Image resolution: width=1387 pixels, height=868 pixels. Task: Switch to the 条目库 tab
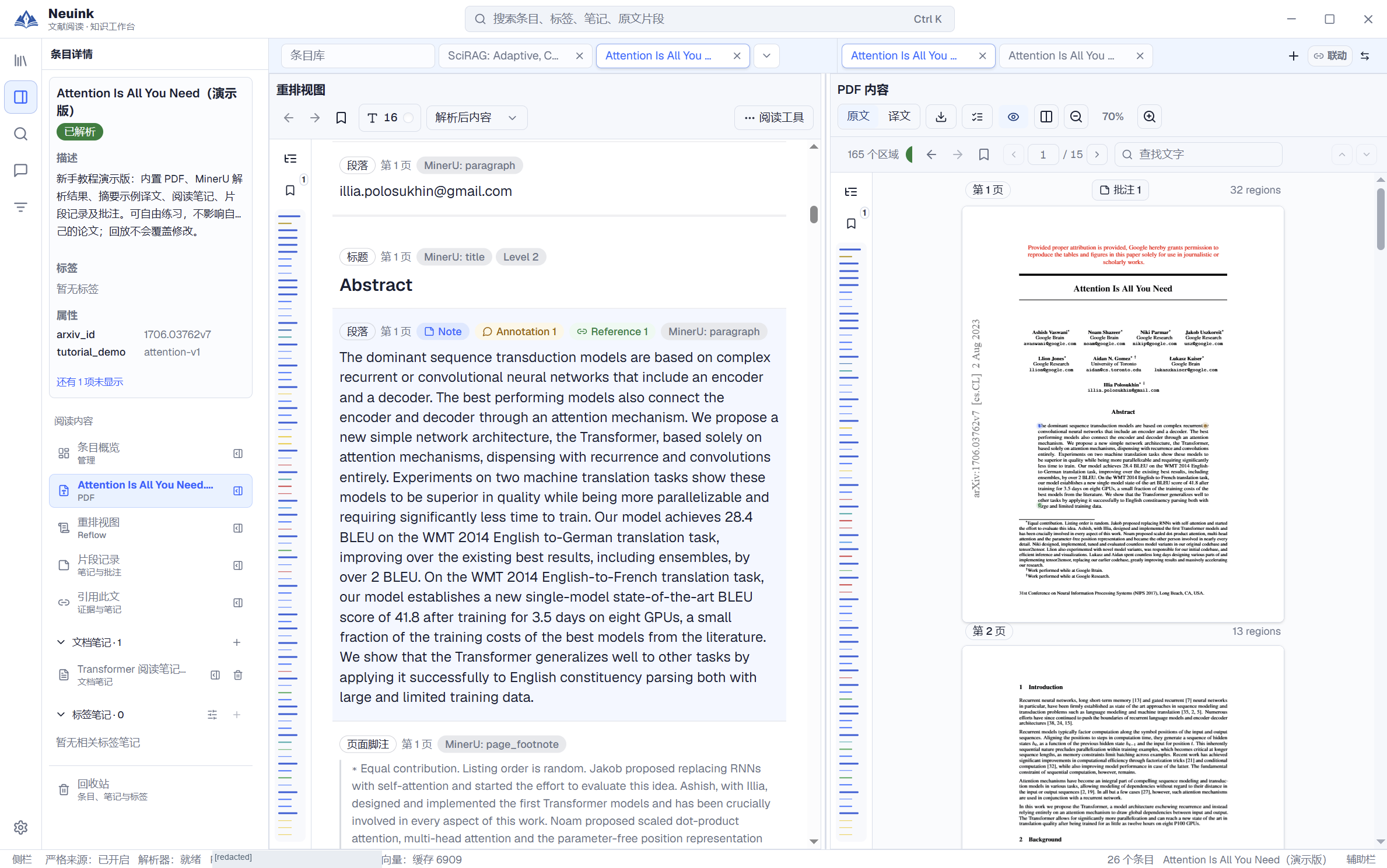[x=358, y=56]
